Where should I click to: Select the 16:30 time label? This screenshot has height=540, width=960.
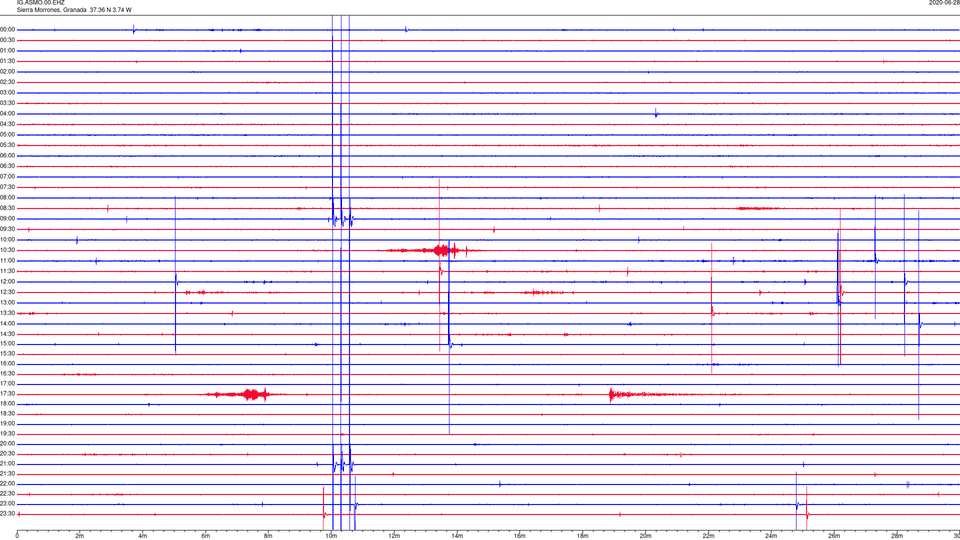pos(7,373)
